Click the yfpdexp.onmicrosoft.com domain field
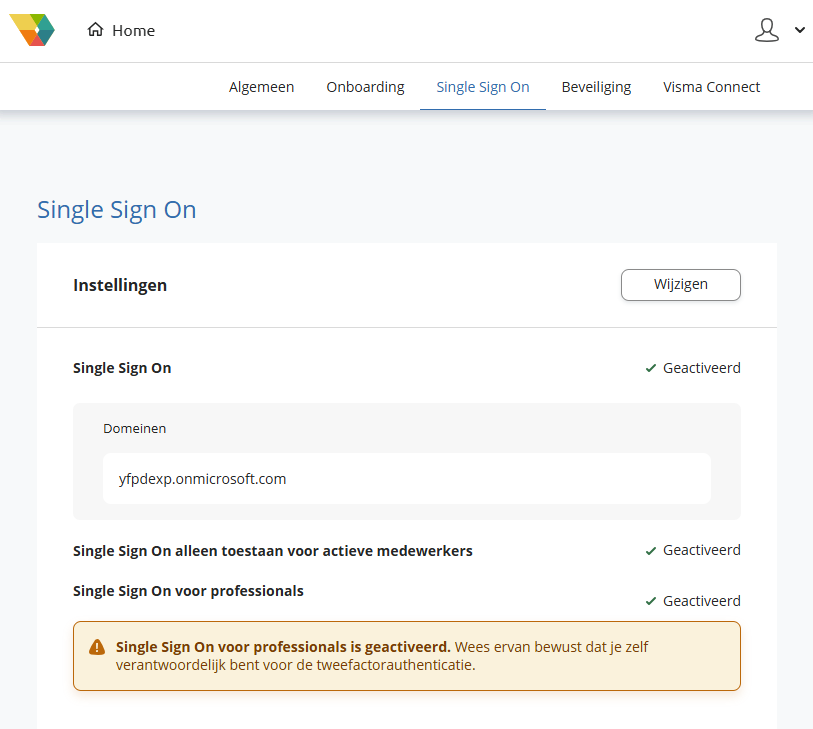 coord(407,478)
